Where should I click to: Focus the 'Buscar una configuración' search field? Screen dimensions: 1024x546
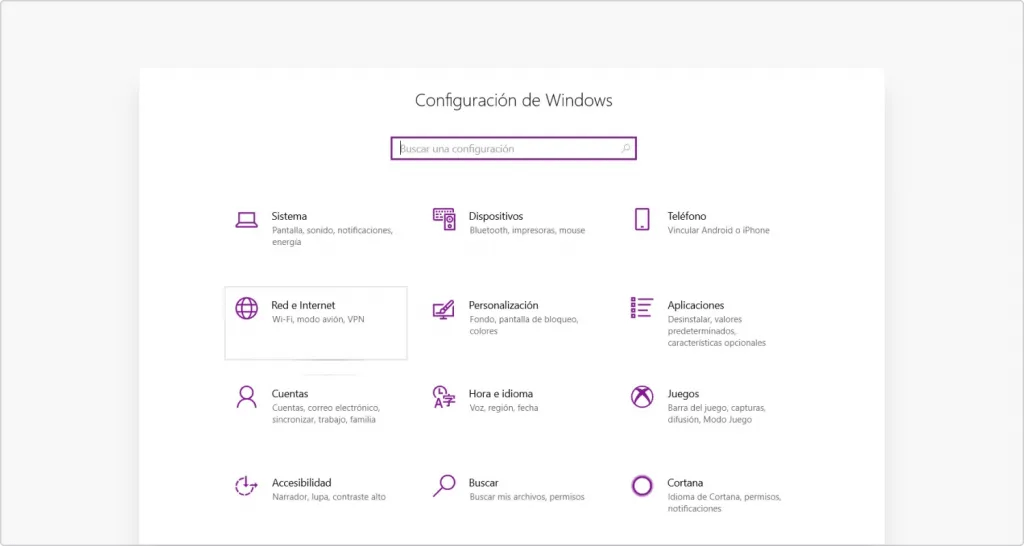coord(513,148)
